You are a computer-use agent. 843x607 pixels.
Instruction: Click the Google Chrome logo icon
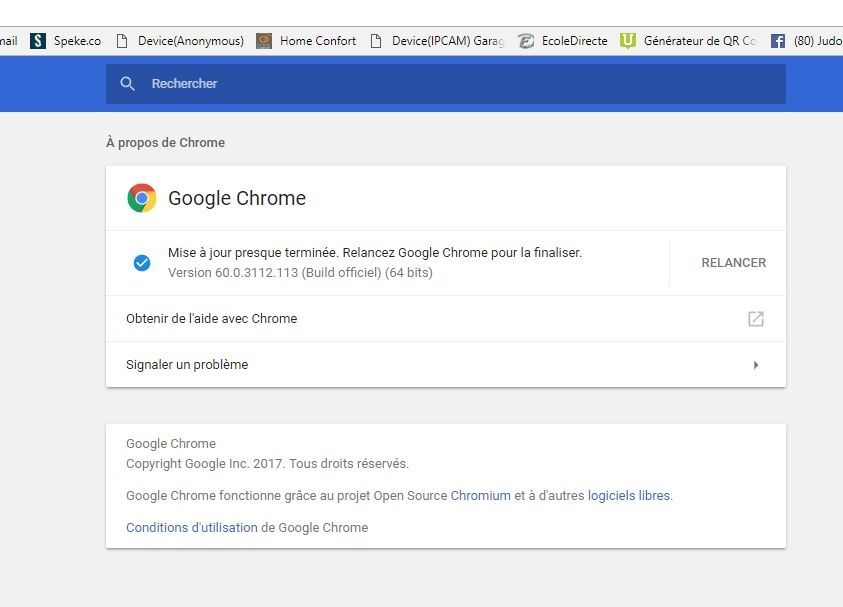click(142, 198)
